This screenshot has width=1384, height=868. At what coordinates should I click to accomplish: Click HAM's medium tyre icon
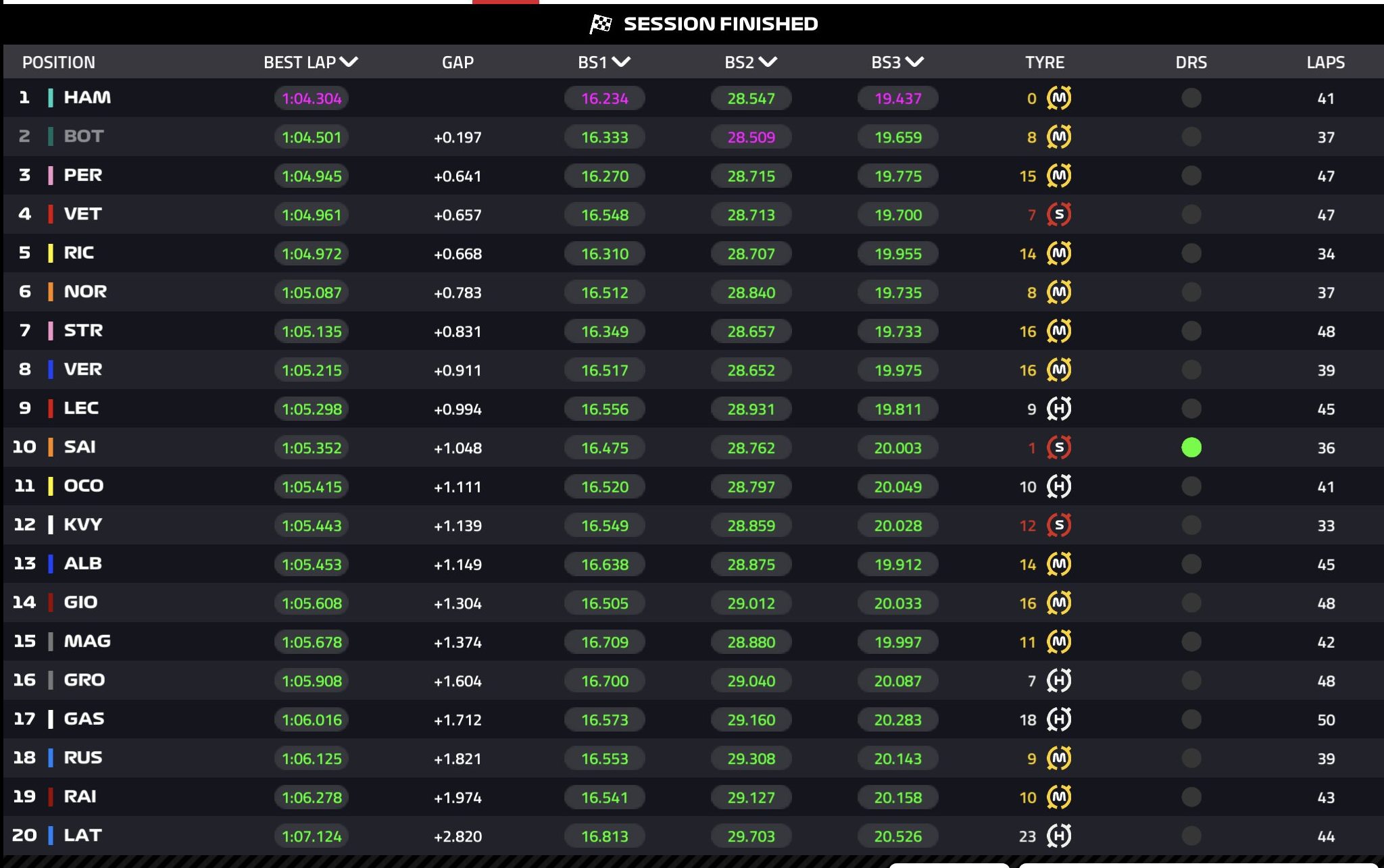(x=1059, y=98)
